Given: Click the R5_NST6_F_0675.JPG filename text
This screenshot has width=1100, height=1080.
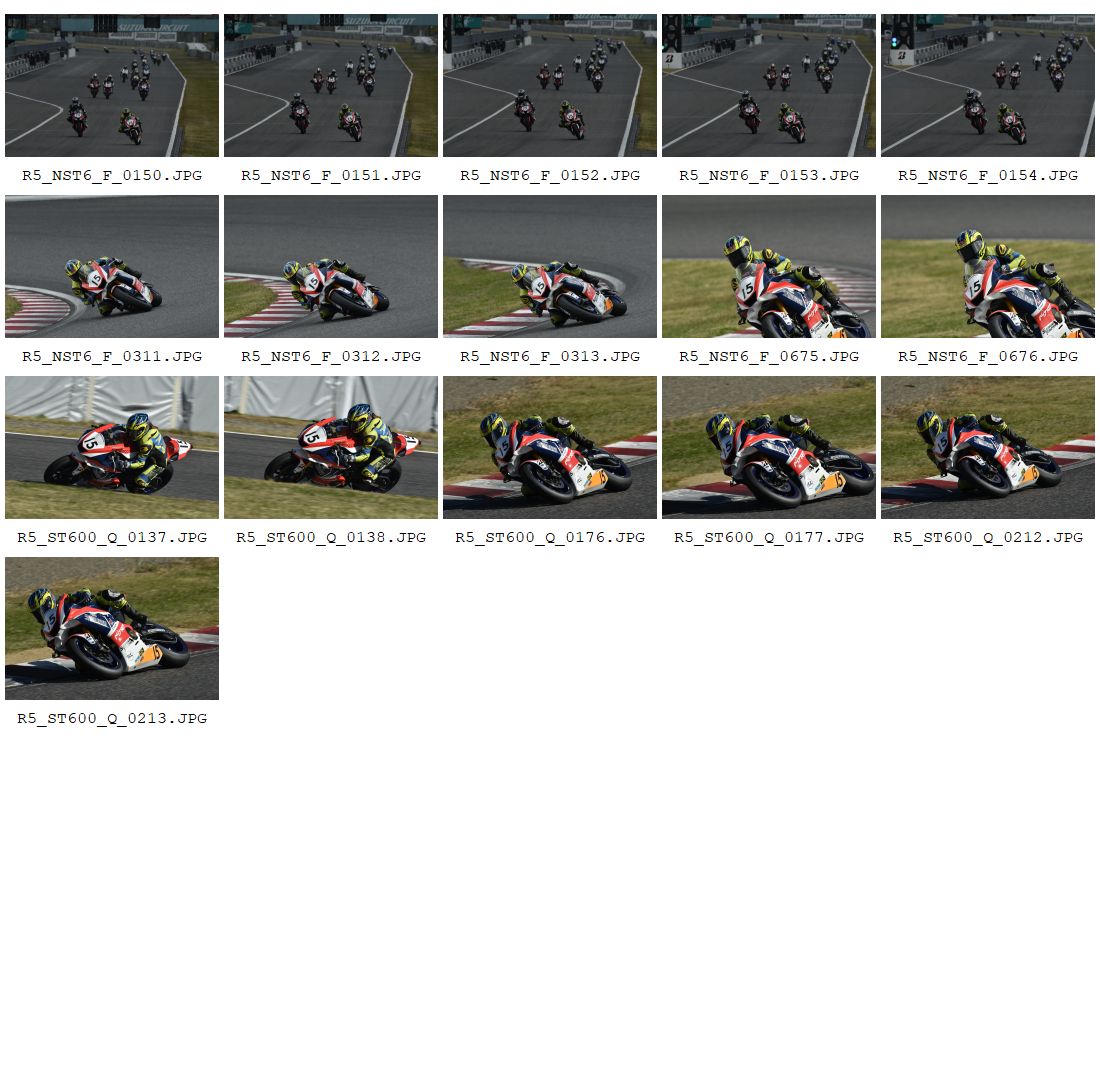Looking at the screenshot, I should 769,356.
